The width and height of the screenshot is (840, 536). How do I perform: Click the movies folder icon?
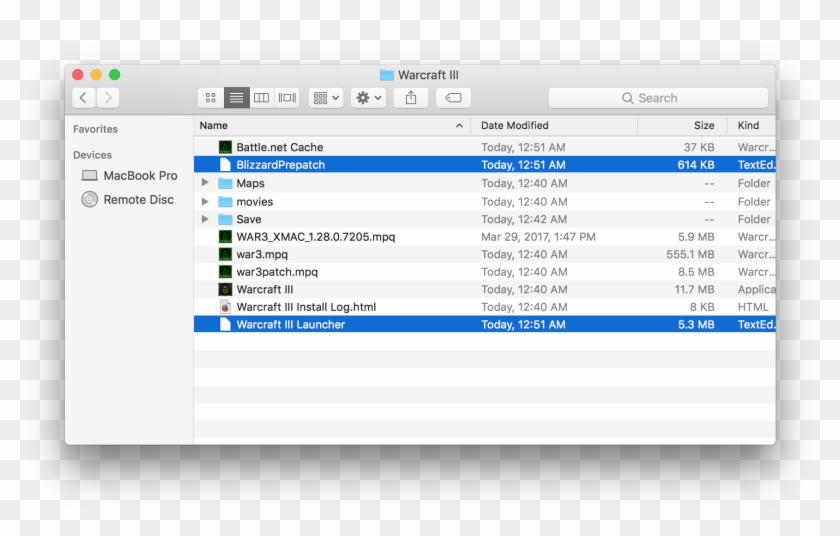tap(225, 202)
